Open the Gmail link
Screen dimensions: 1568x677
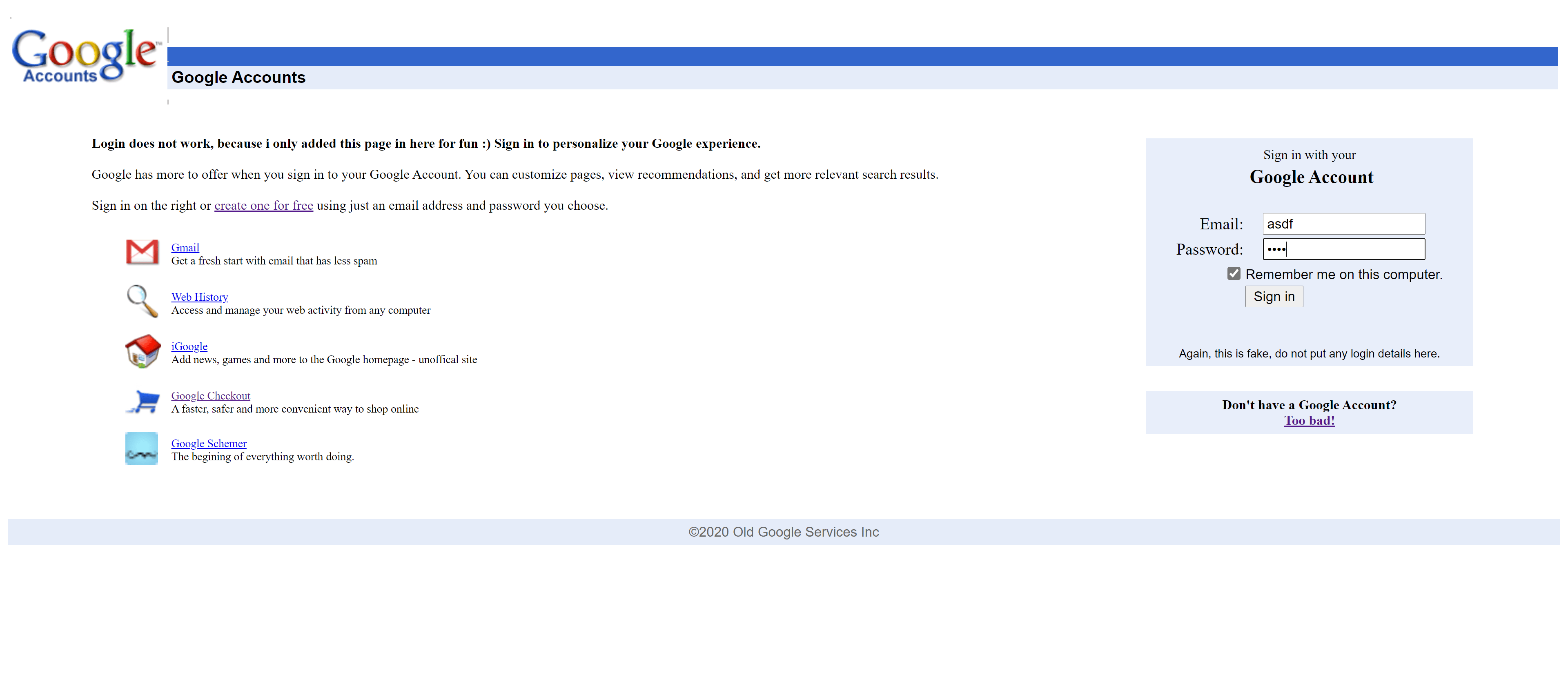tap(185, 248)
